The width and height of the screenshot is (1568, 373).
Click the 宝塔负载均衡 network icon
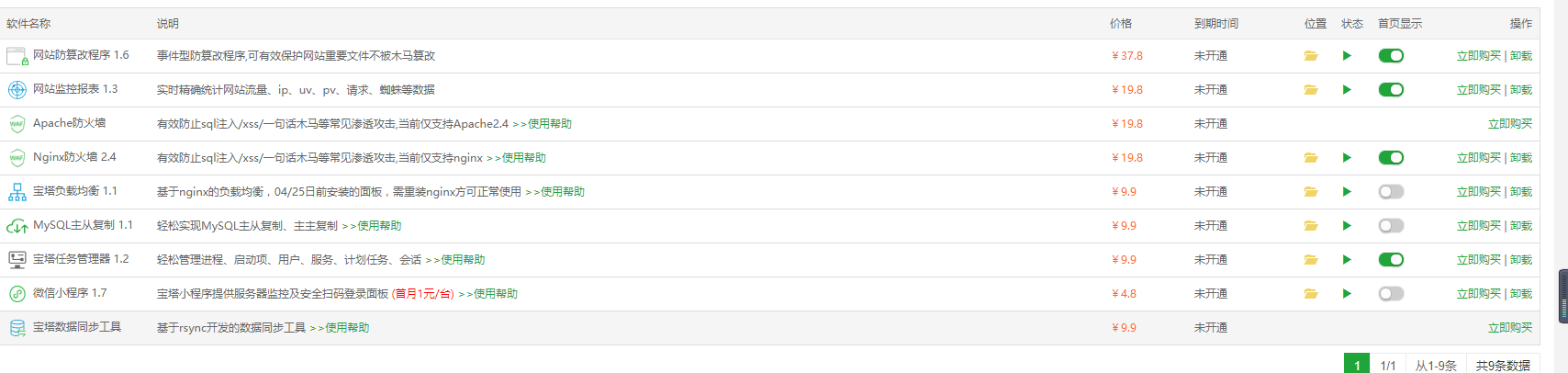point(17,192)
